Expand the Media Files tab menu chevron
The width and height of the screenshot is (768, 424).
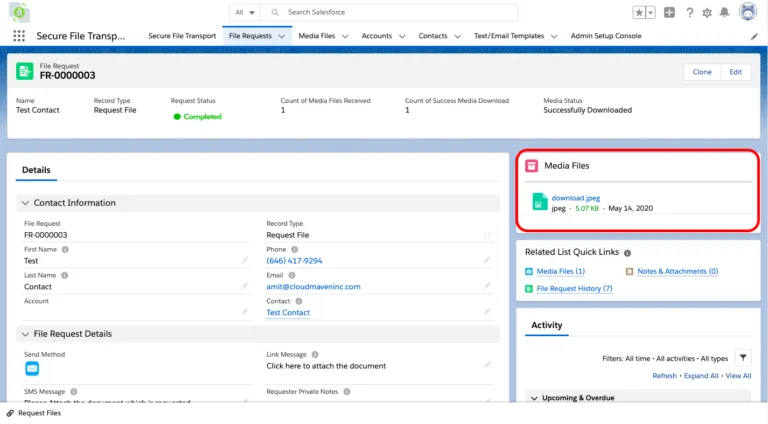(x=345, y=36)
